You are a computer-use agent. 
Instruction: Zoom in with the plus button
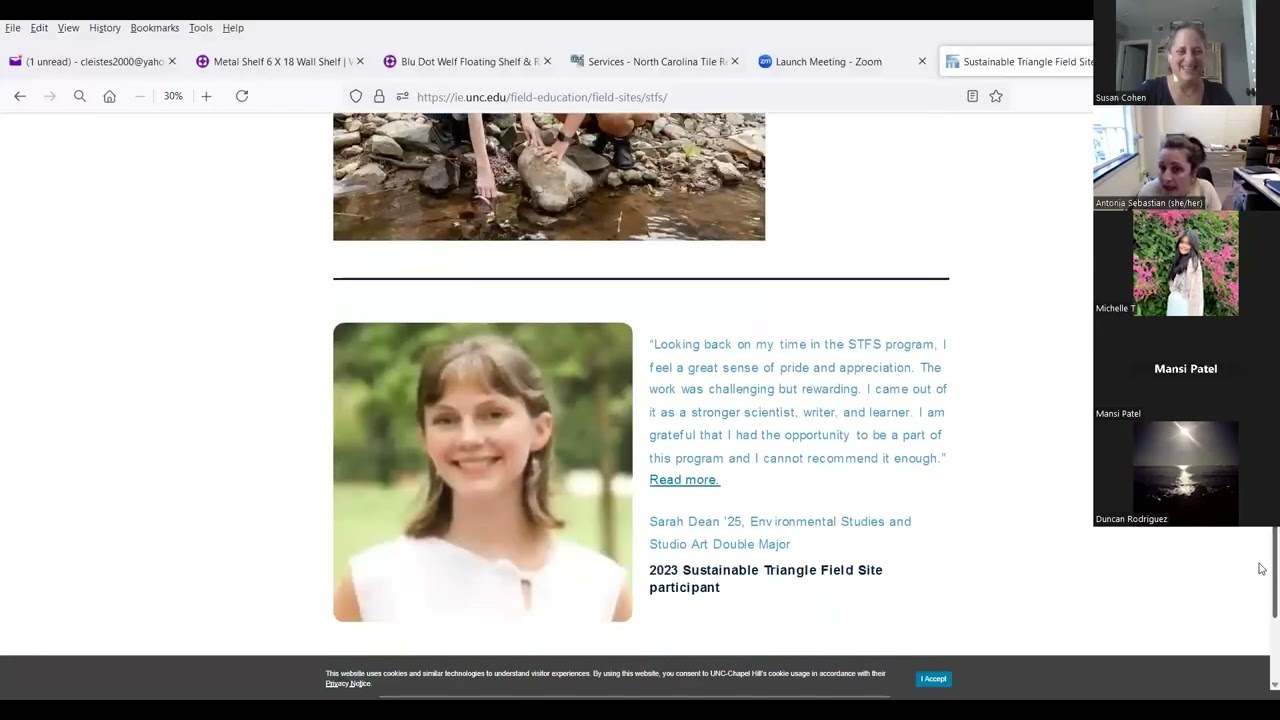tap(206, 96)
